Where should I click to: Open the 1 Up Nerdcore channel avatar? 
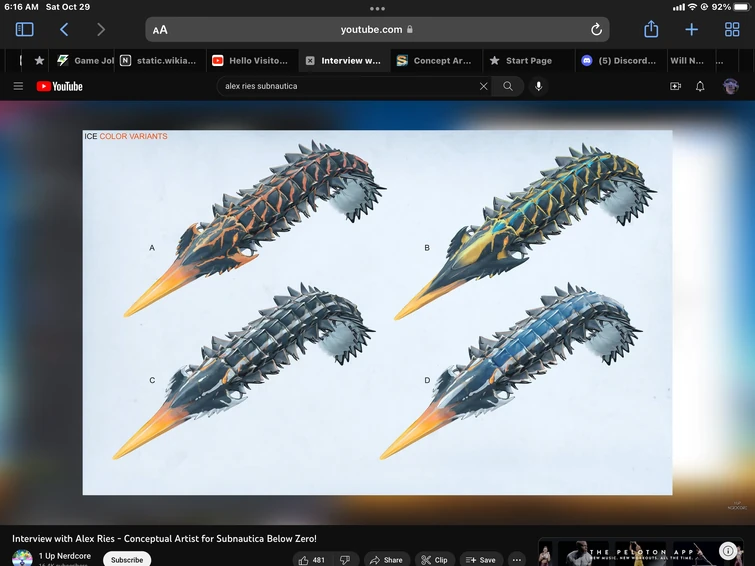pos(22,558)
